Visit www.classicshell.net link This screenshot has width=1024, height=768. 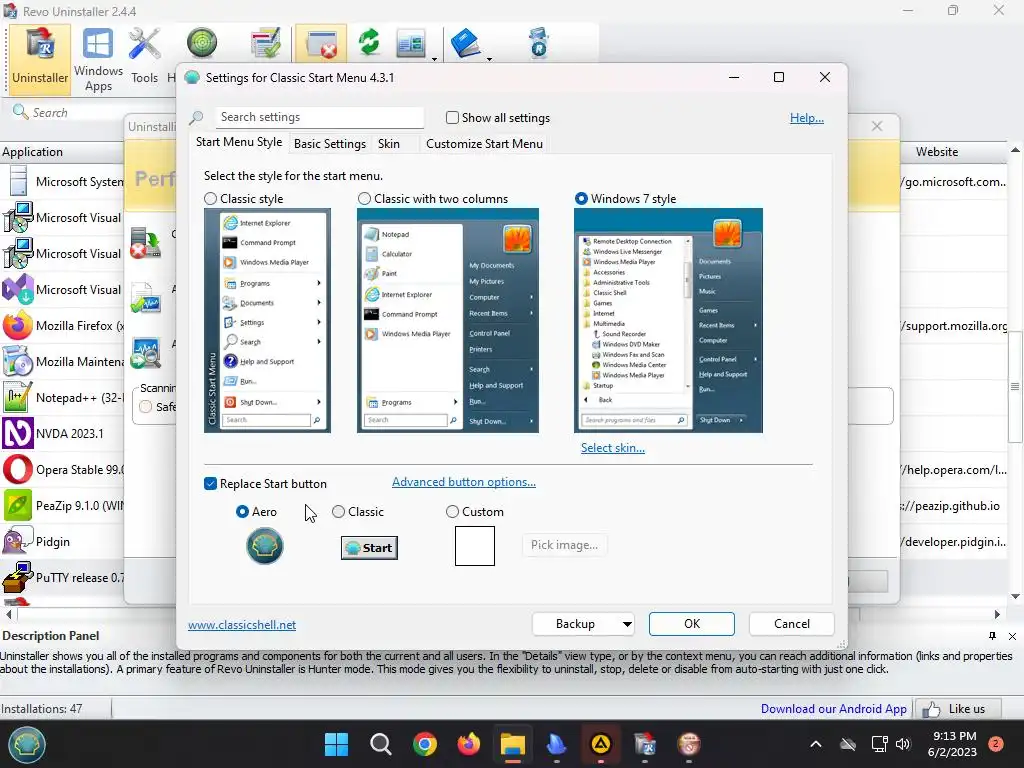242,625
